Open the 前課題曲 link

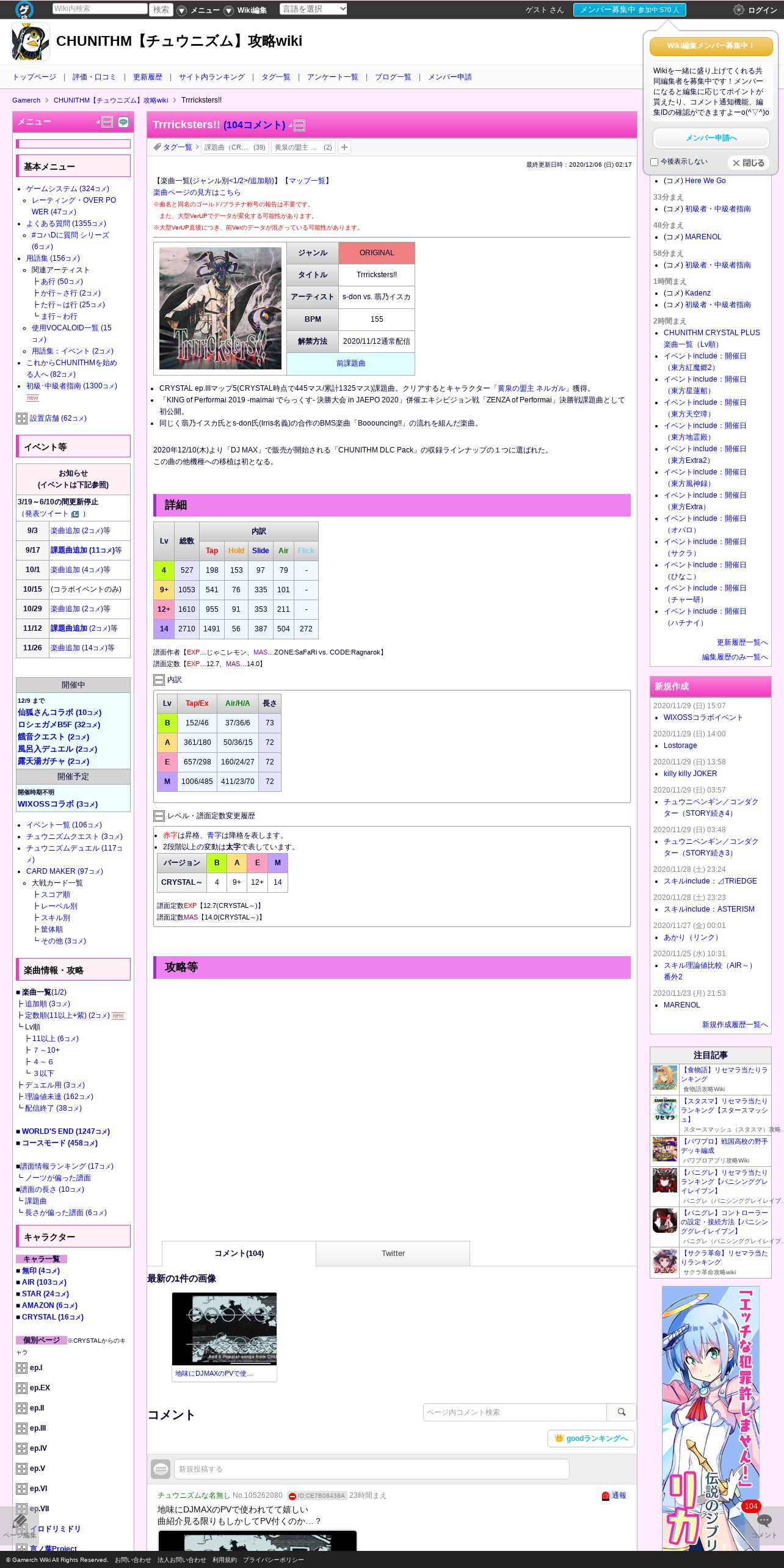[351, 364]
